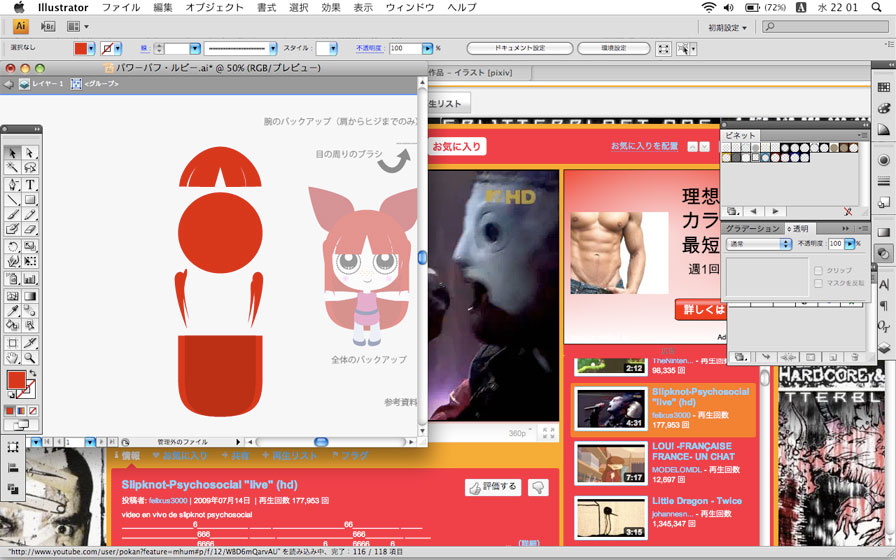Image resolution: width=896 pixels, height=560 pixels.
Task: Open Adobe Bridge via Br icon
Action: point(48,26)
